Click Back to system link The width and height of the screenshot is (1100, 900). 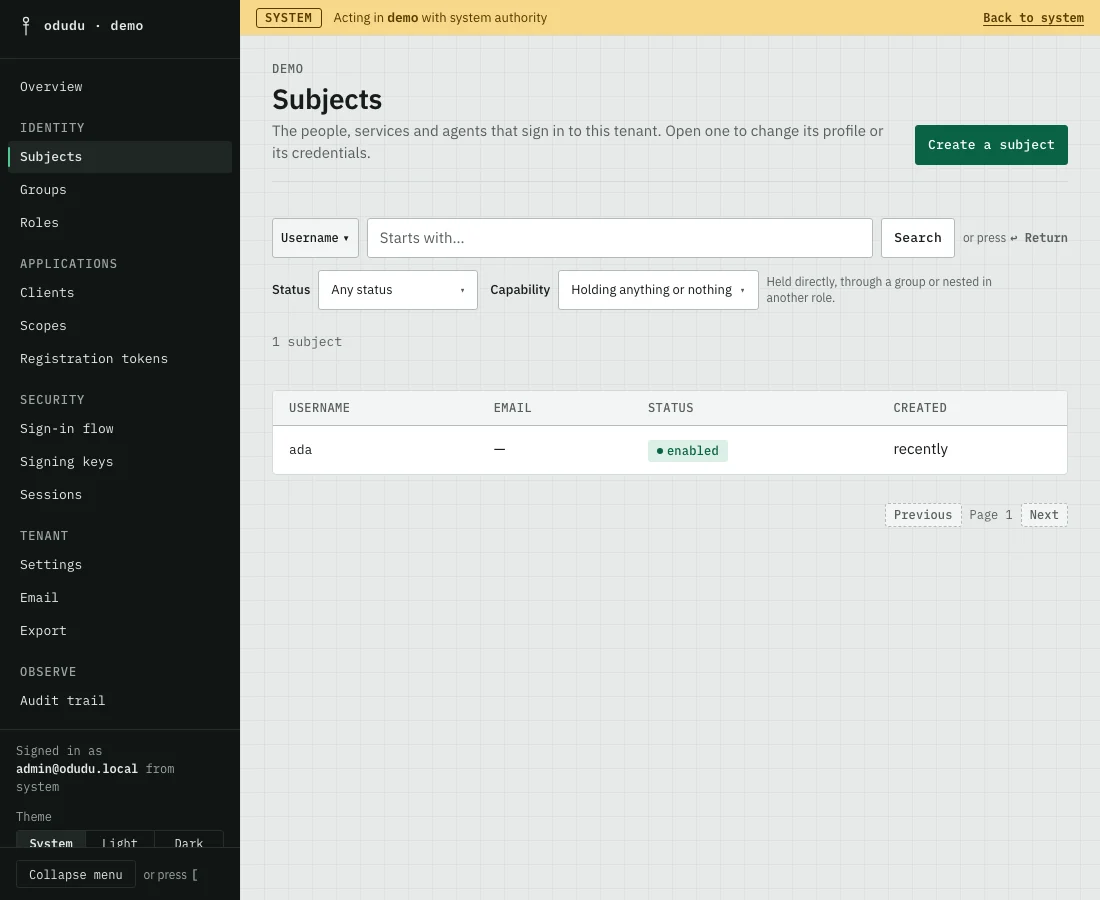coord(1033,18)
